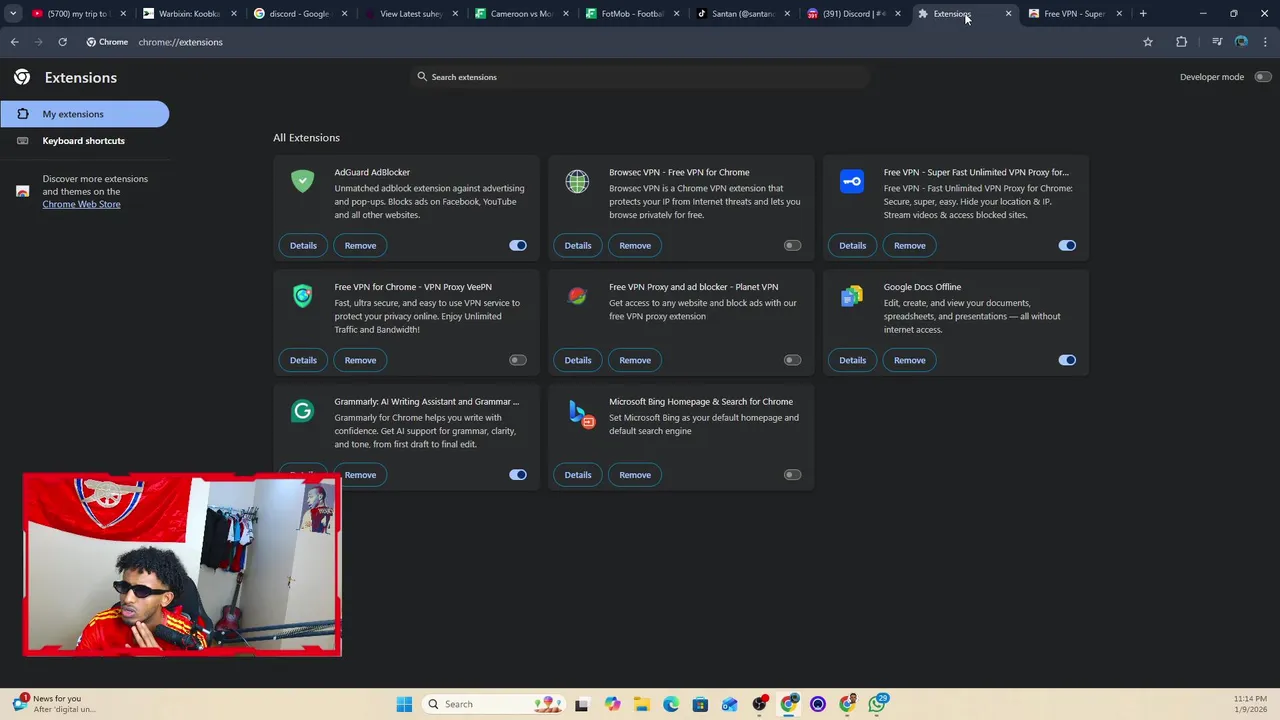
Task: Disable the Google Docs Offline toggle
Action: (x=1067, y=360)
